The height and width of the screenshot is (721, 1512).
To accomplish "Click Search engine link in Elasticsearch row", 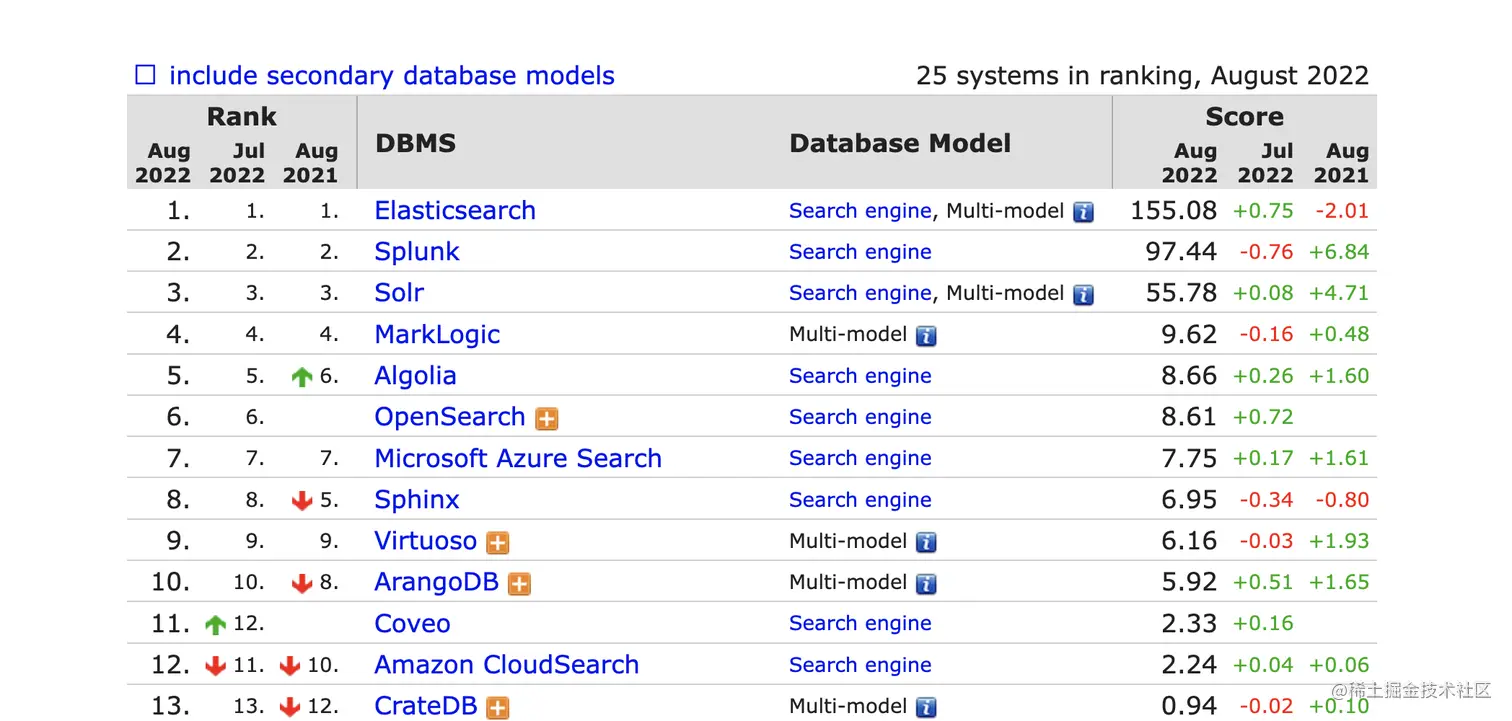I will 860,211.
